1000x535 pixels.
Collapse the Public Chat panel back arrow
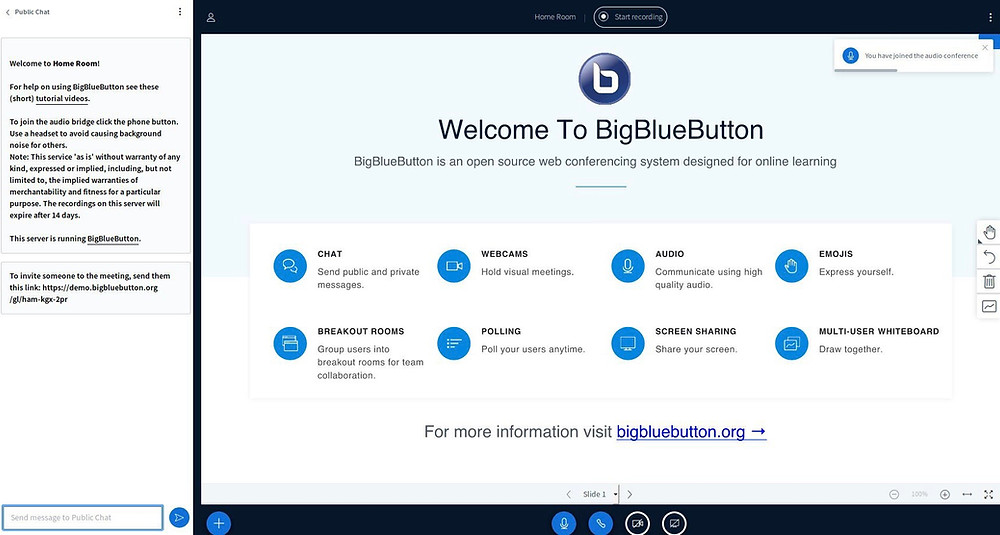coord(8,11)
